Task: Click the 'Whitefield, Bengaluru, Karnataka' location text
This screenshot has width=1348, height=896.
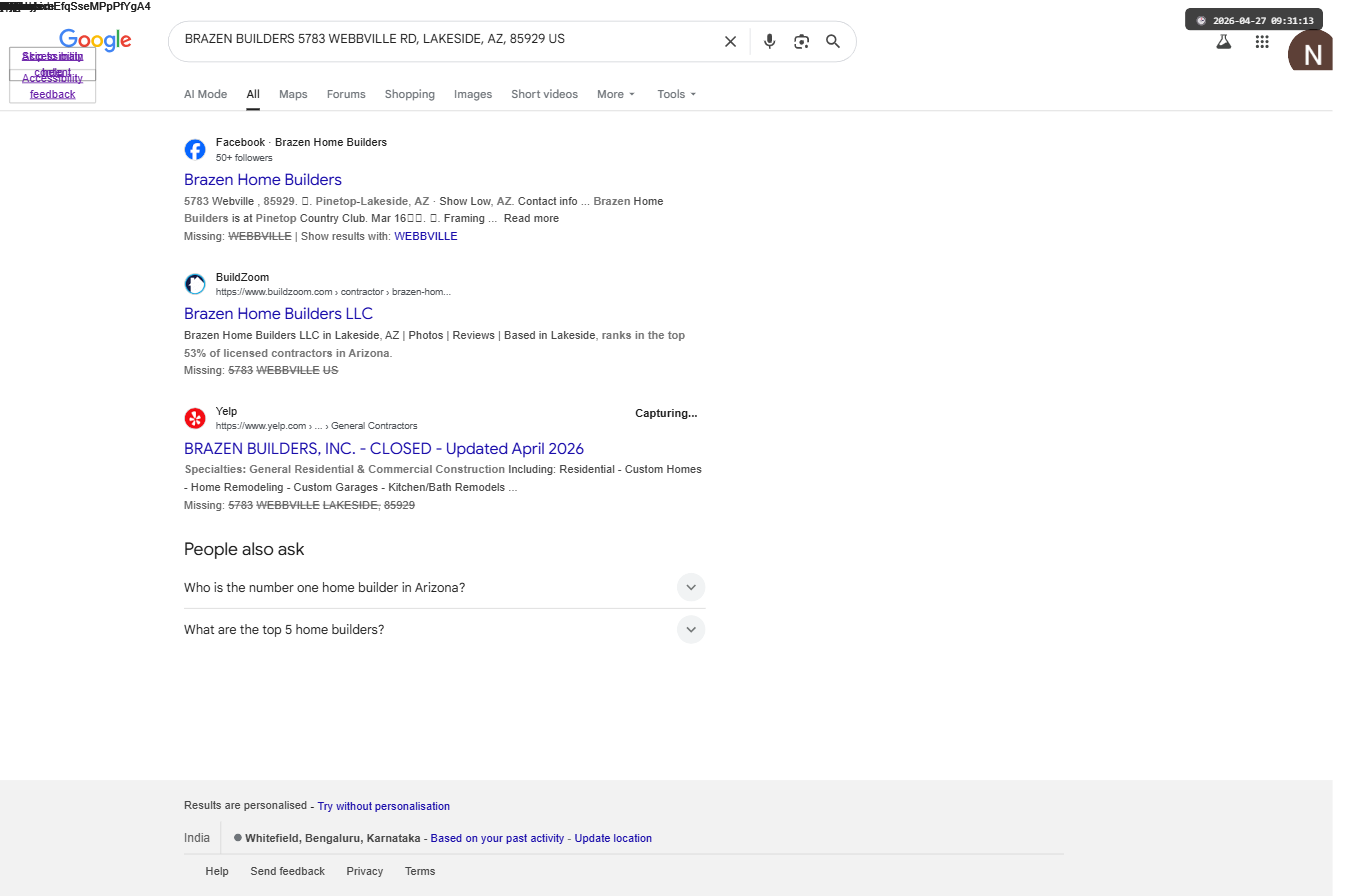Action: (333, 838)
